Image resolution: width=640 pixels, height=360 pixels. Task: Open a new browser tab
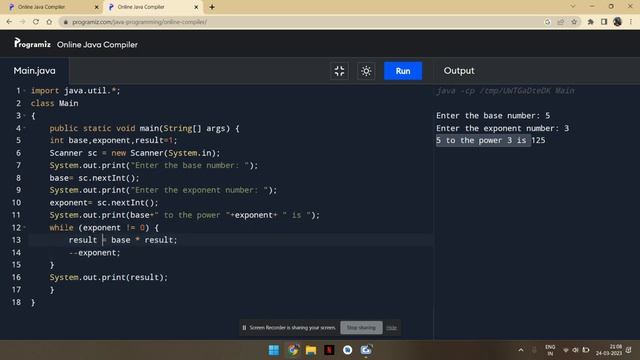click(x=212, y=7)
